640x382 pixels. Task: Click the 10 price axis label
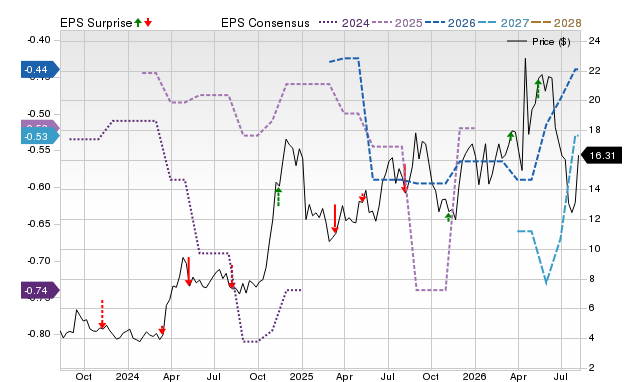[594, 249]
